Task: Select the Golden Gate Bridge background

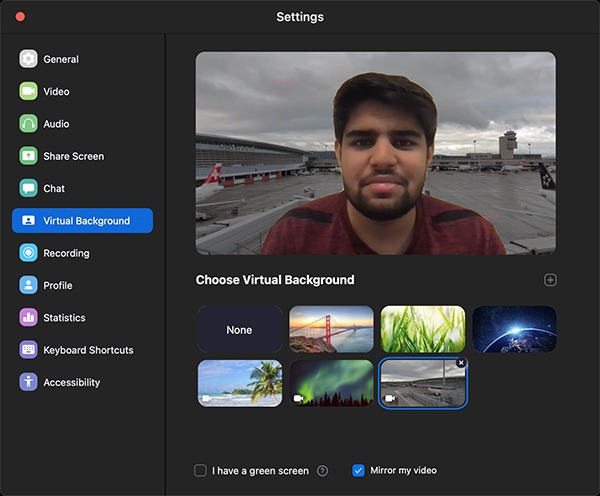Action: click(x=331, y=330)
